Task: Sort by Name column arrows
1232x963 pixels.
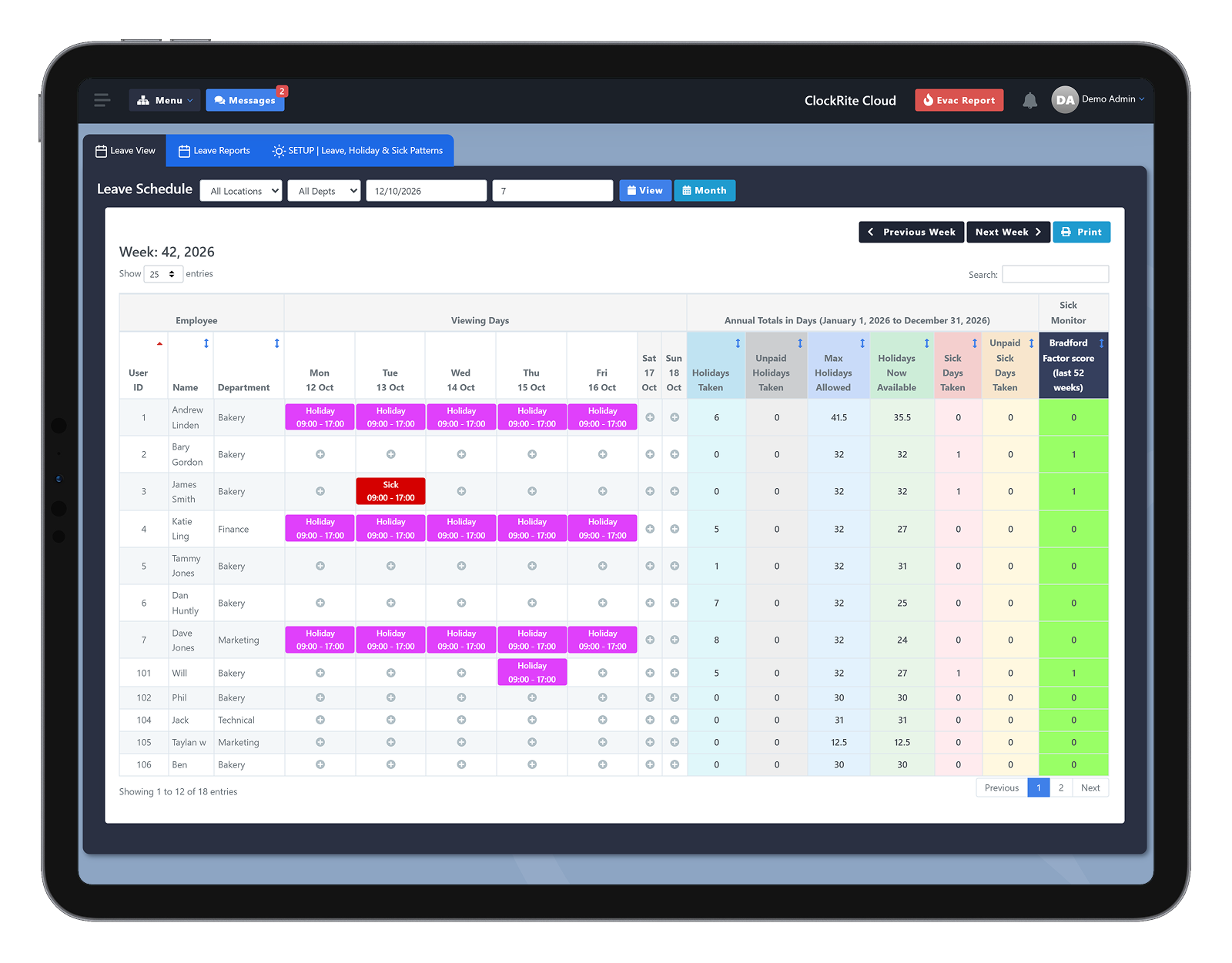Action: (x=206, y=343)
